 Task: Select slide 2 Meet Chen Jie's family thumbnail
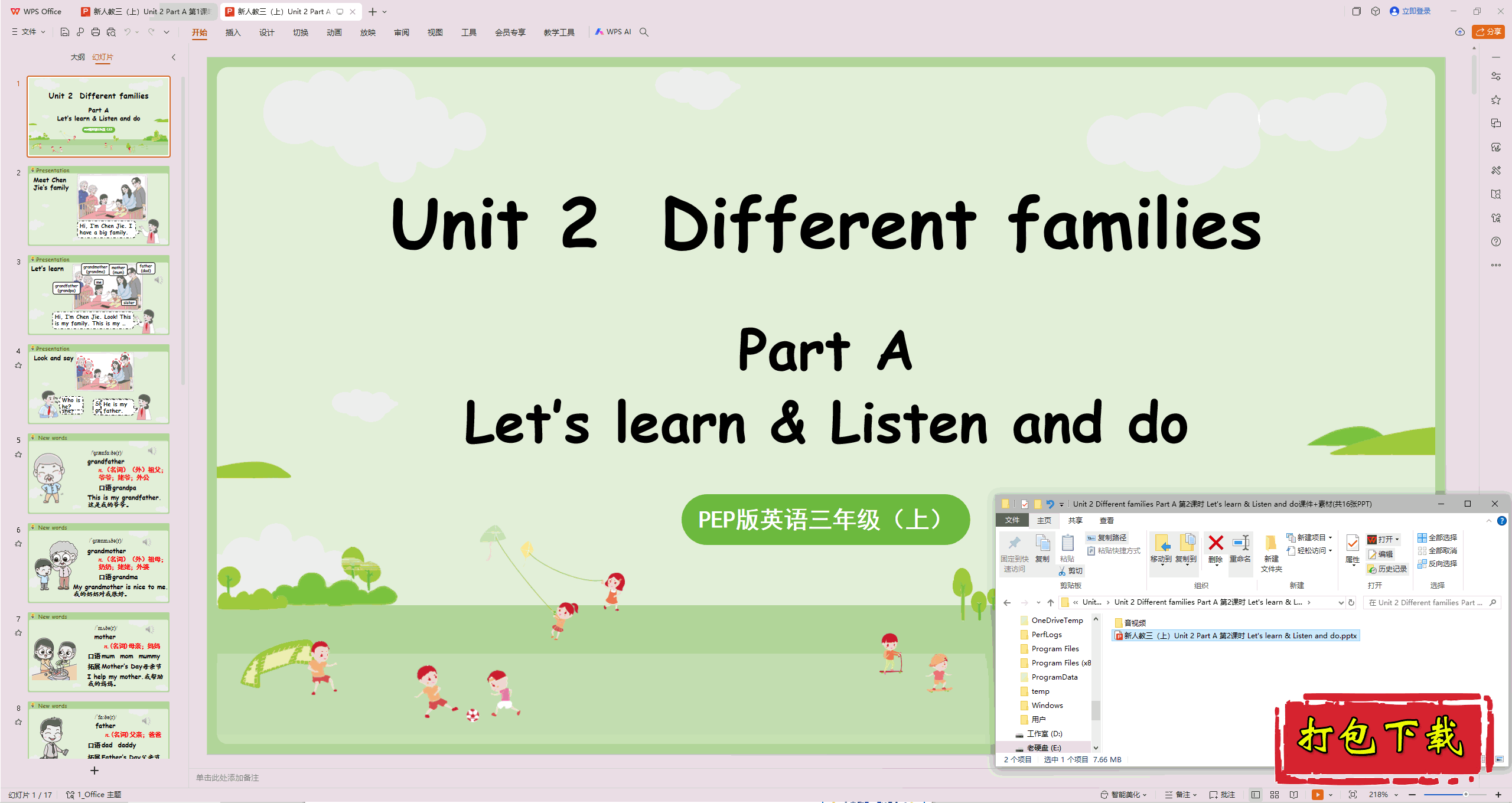(x=99, y=205)
